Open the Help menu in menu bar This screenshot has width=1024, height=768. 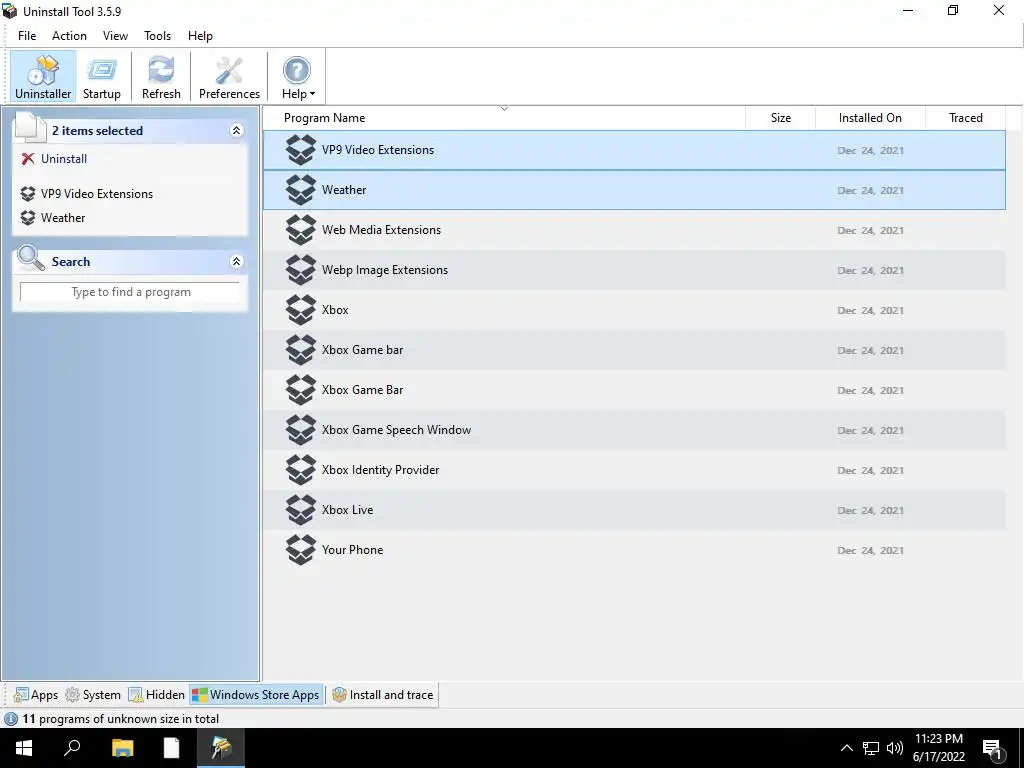[200, 36]
